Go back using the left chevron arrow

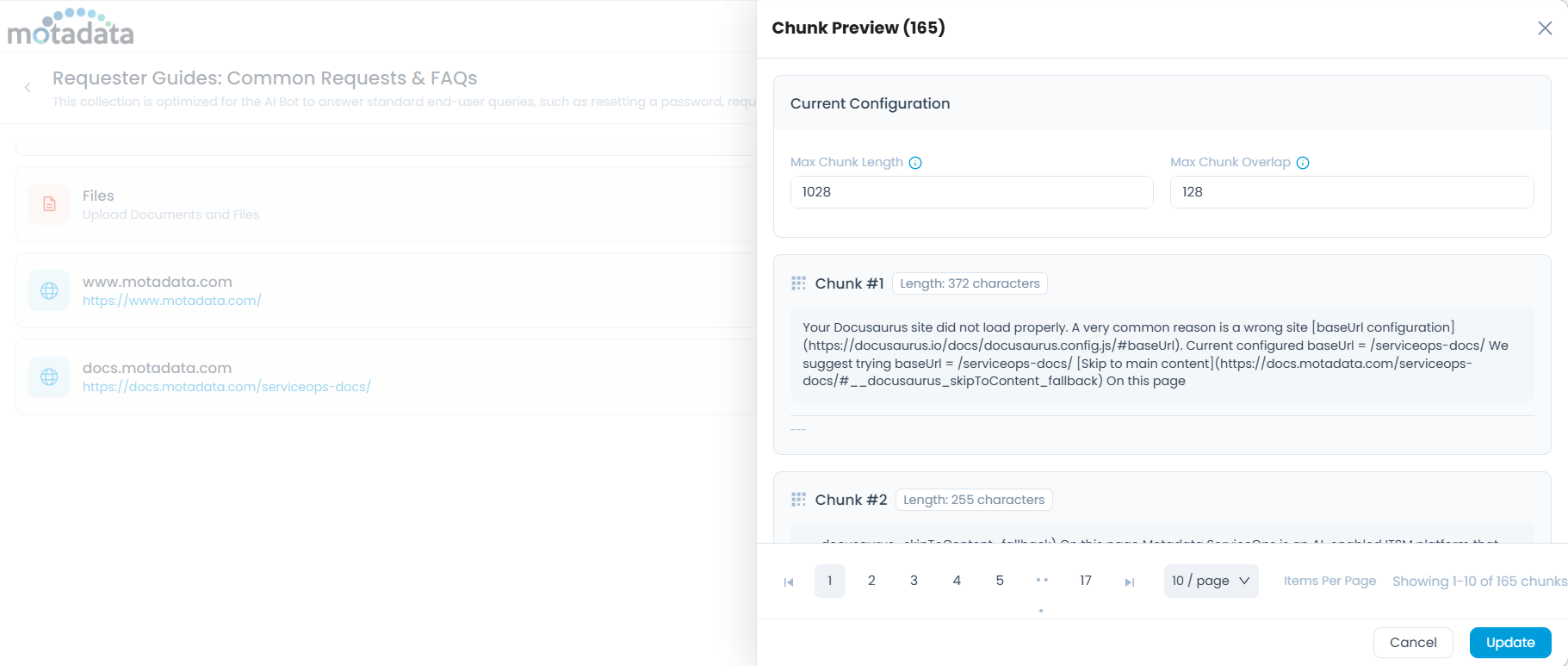28,87
